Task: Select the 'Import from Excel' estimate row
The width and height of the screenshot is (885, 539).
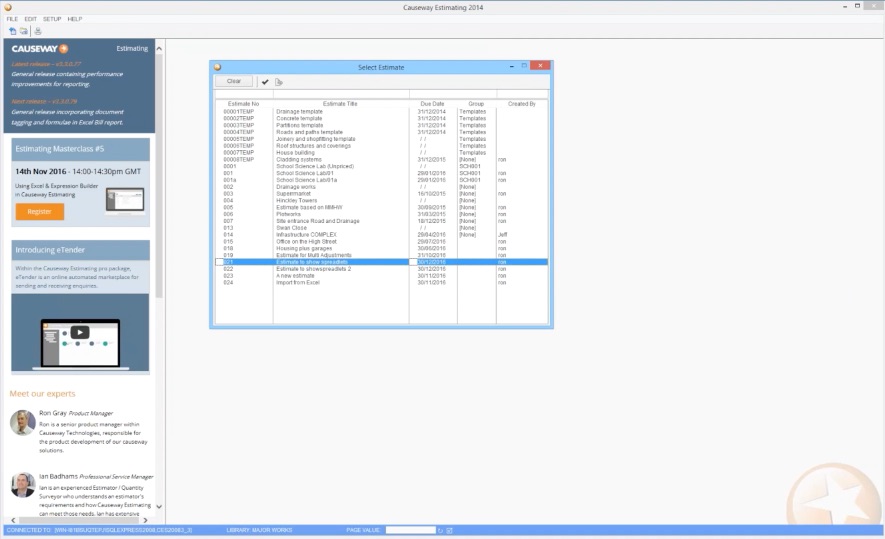Action: (382, 283)
